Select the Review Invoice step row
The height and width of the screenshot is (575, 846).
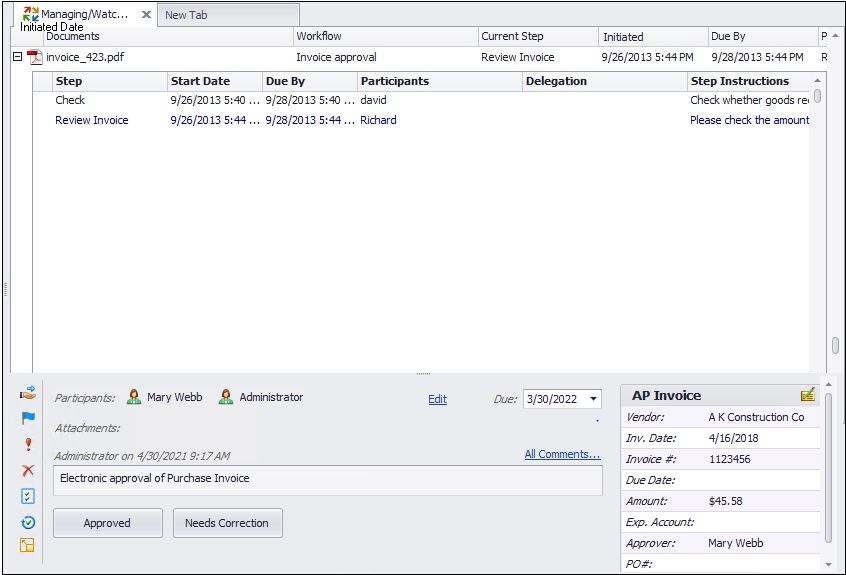(421, 120)
